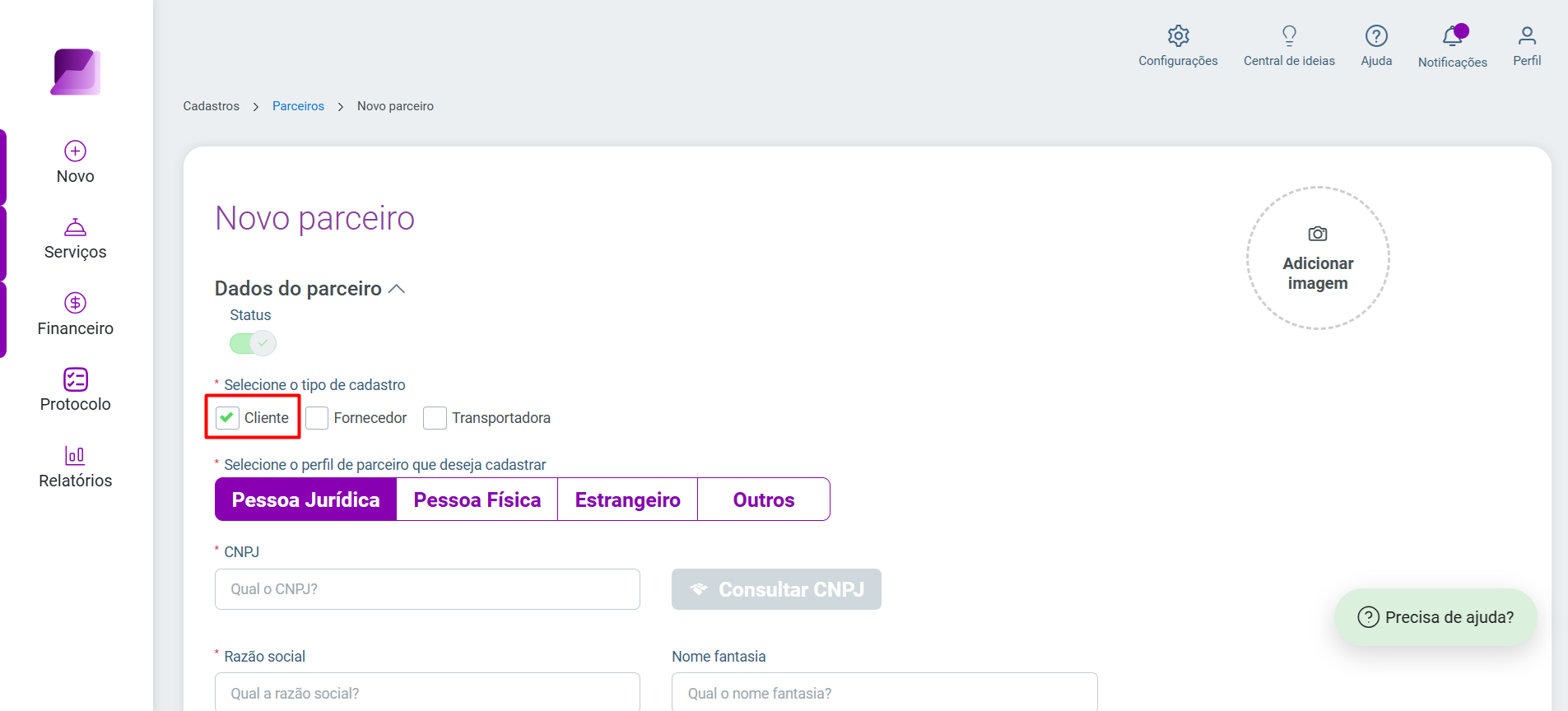Select the Estrangeiro tab

coord(628,500)
